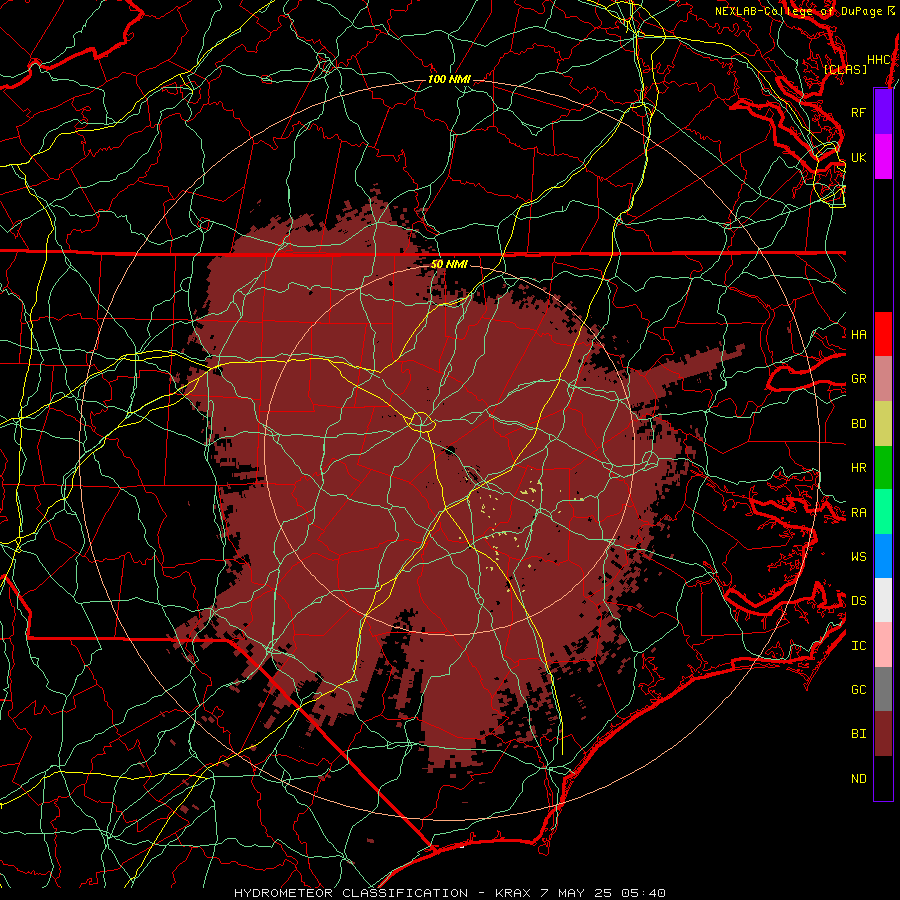The image size is (900, 900).
Task: Click the DS white legend swatch
Action: pyautogui.click(x=883, y=600)
